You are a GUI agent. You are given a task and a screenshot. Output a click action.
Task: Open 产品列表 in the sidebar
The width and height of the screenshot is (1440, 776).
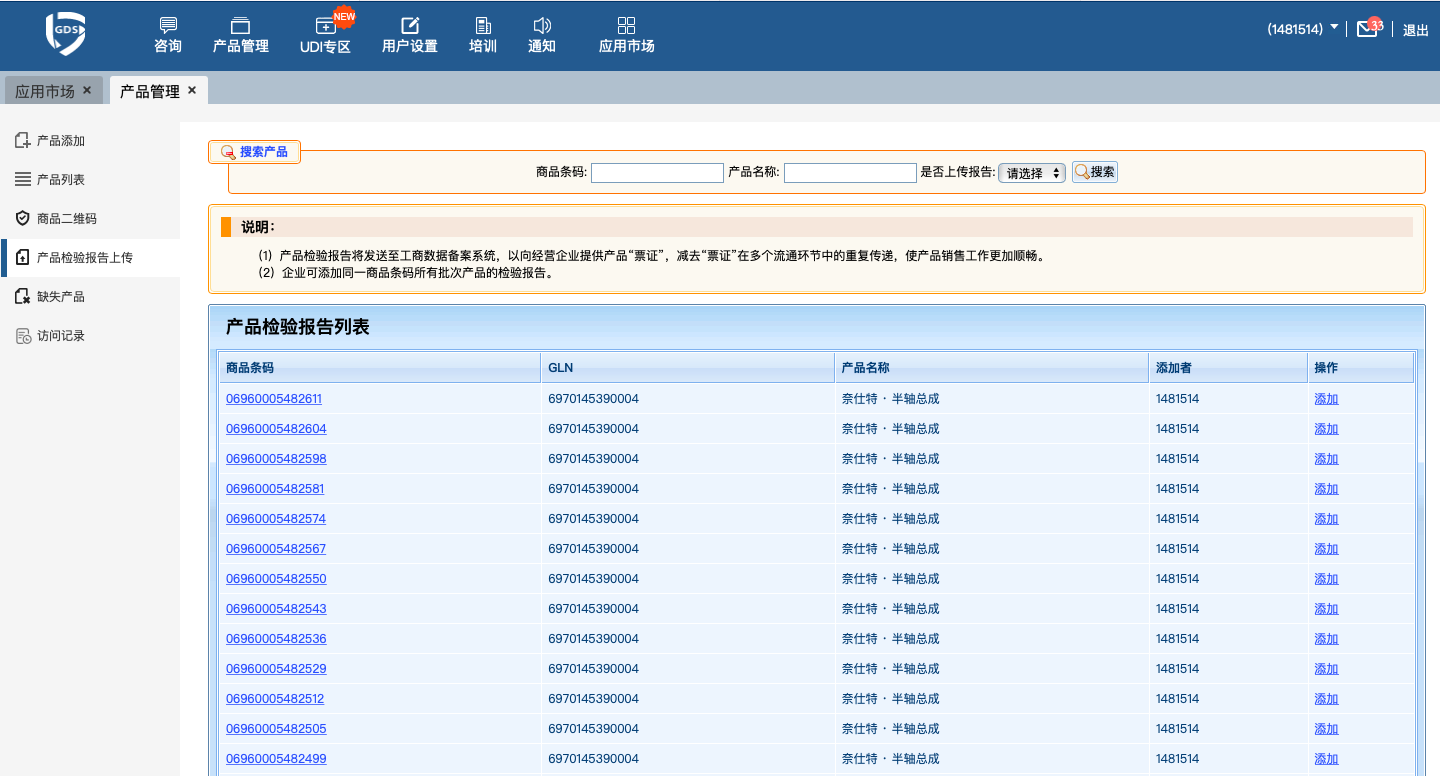click(x=90, y=180)
